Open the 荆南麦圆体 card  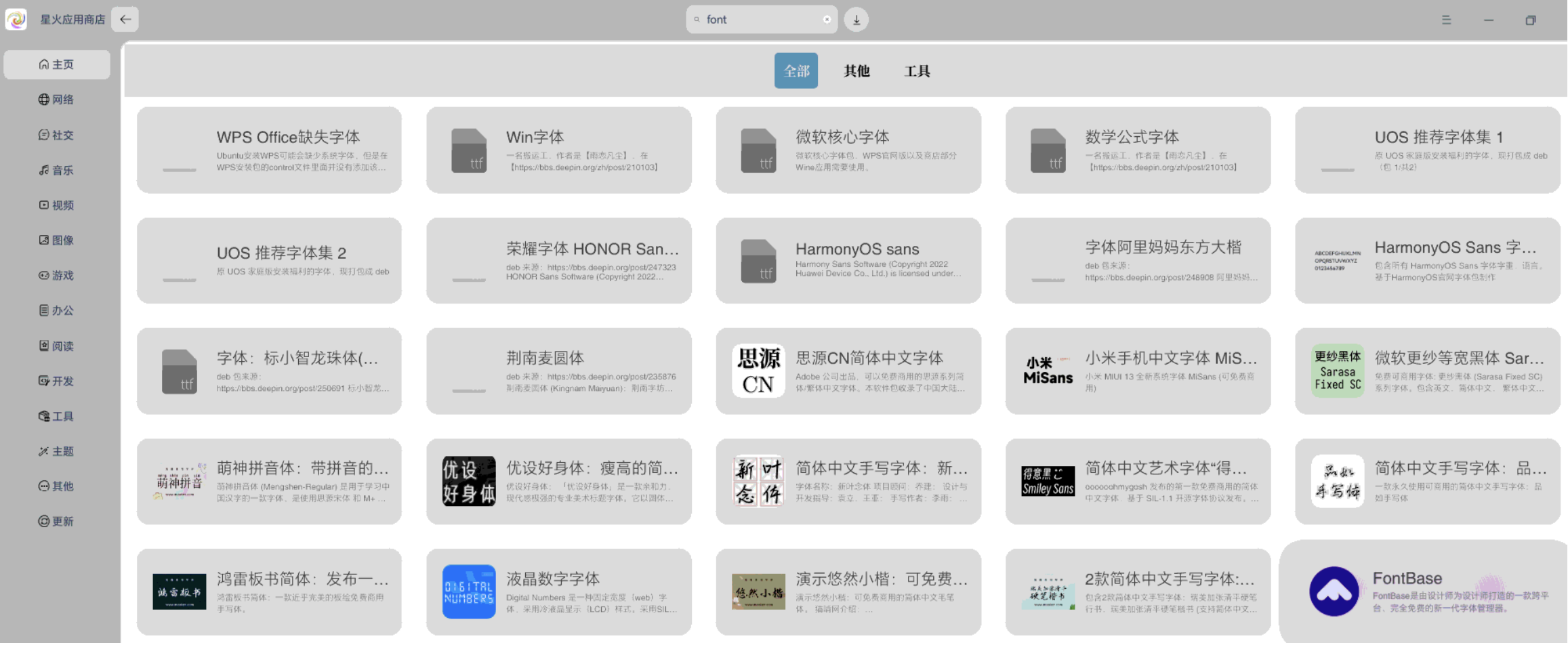click(559, 371)
